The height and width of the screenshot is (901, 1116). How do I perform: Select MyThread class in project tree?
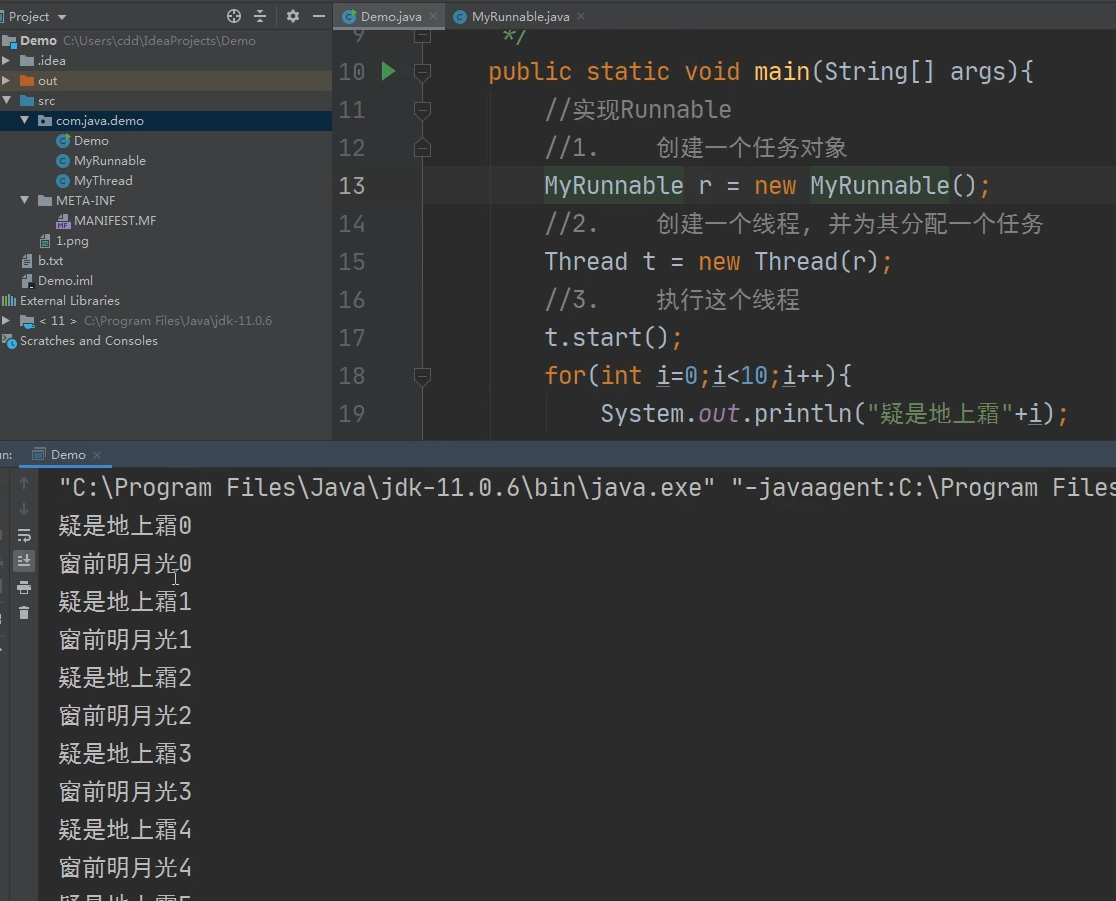click(x=102, y=181)
